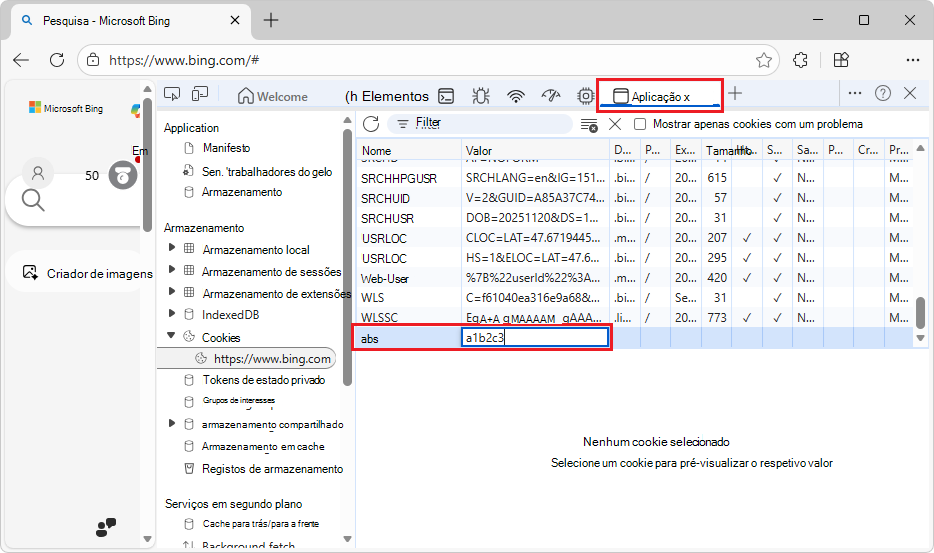934x553 pixels.
Task: Click the browser back arrow
Action: pos(21,60)
